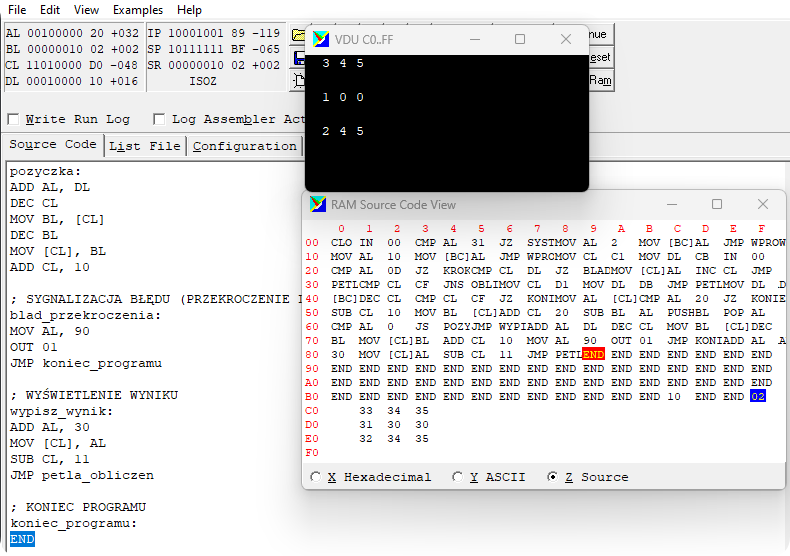Click the RAM Source Code View window icon

click(318, 204)
